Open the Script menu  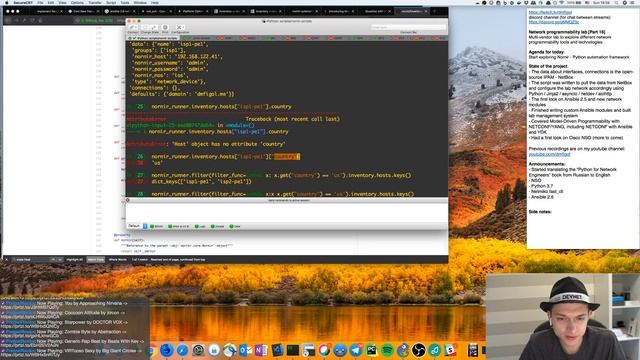111,2
